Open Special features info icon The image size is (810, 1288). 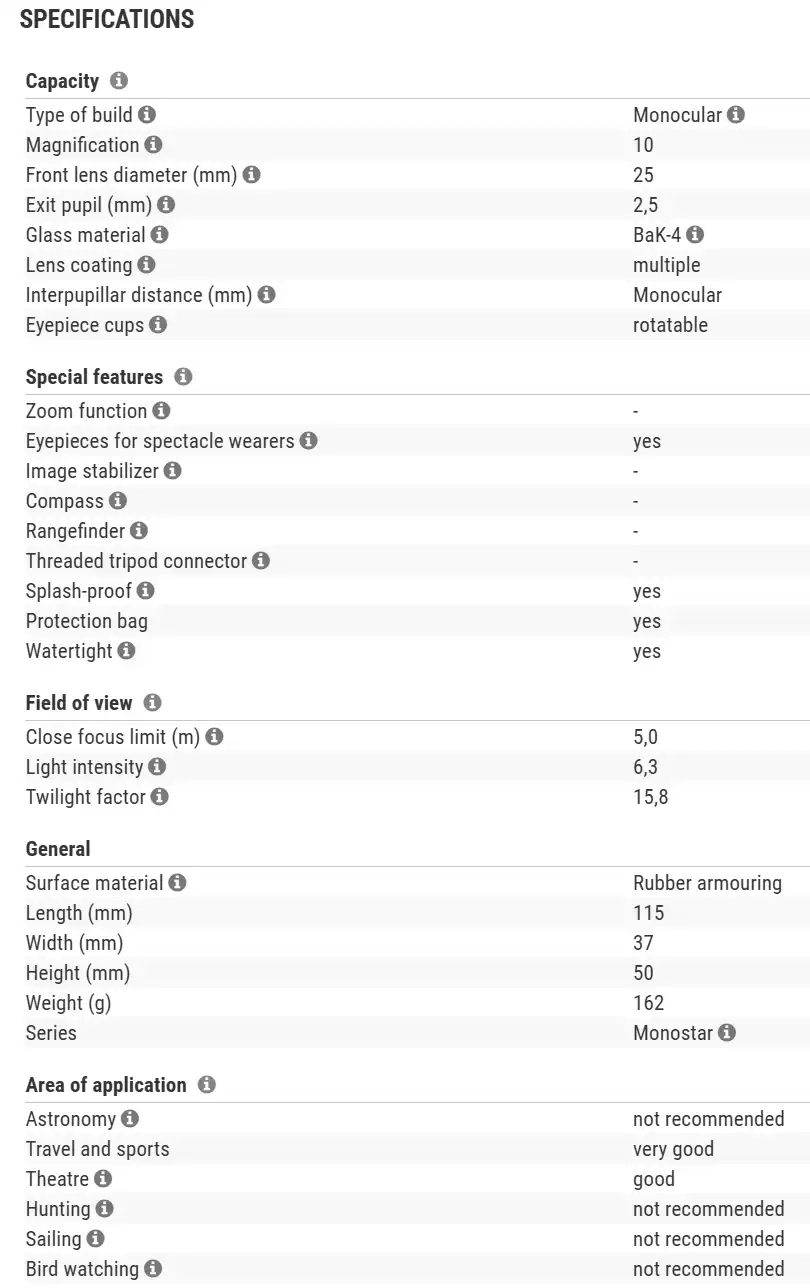(x=183, y=377)
